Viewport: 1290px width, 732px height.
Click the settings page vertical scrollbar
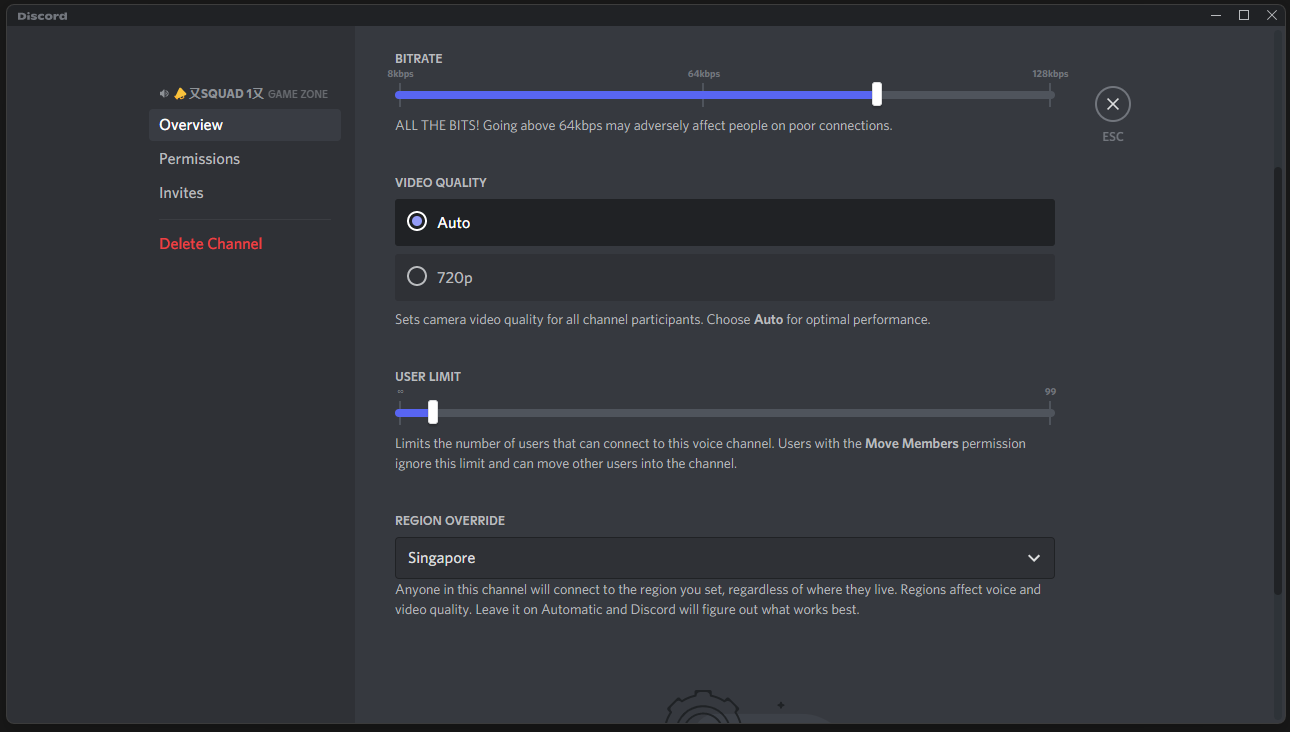tap(1277, 380)
